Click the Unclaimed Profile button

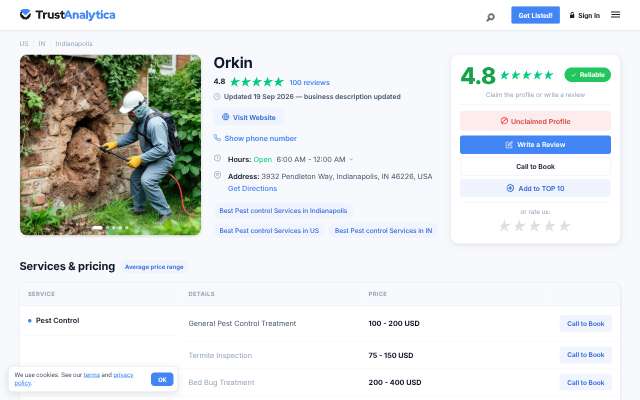pos(535,121)
